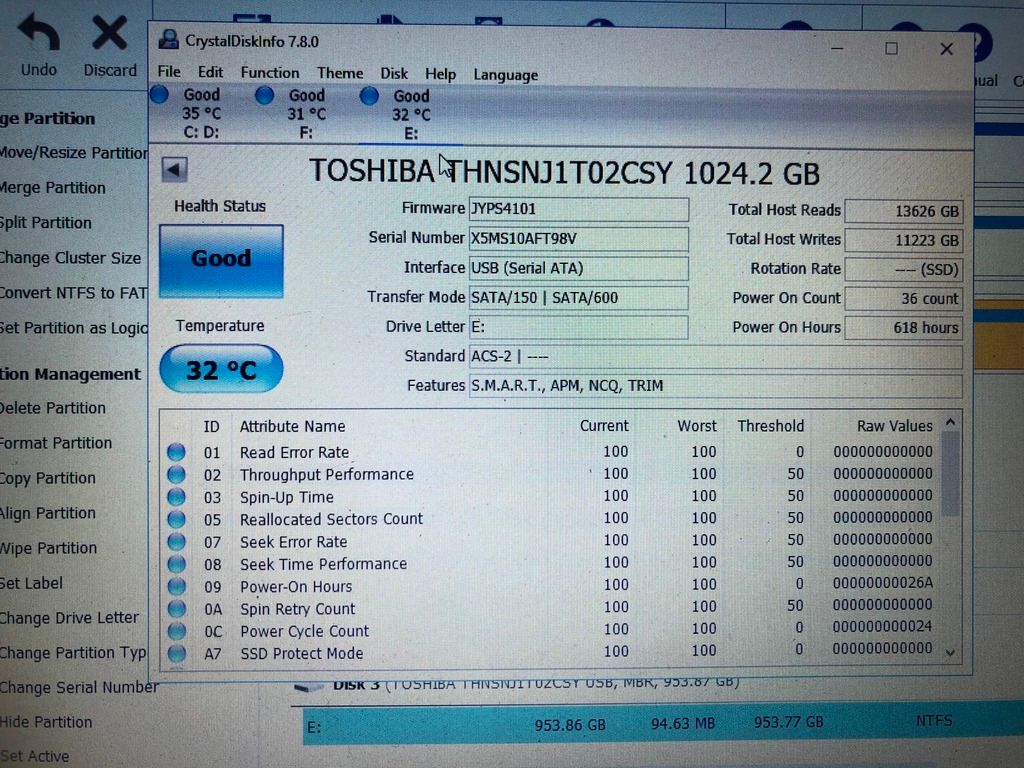1024x768 pixels.
Task: Click the Power On Hours value
Action: [x=904, y=328]
